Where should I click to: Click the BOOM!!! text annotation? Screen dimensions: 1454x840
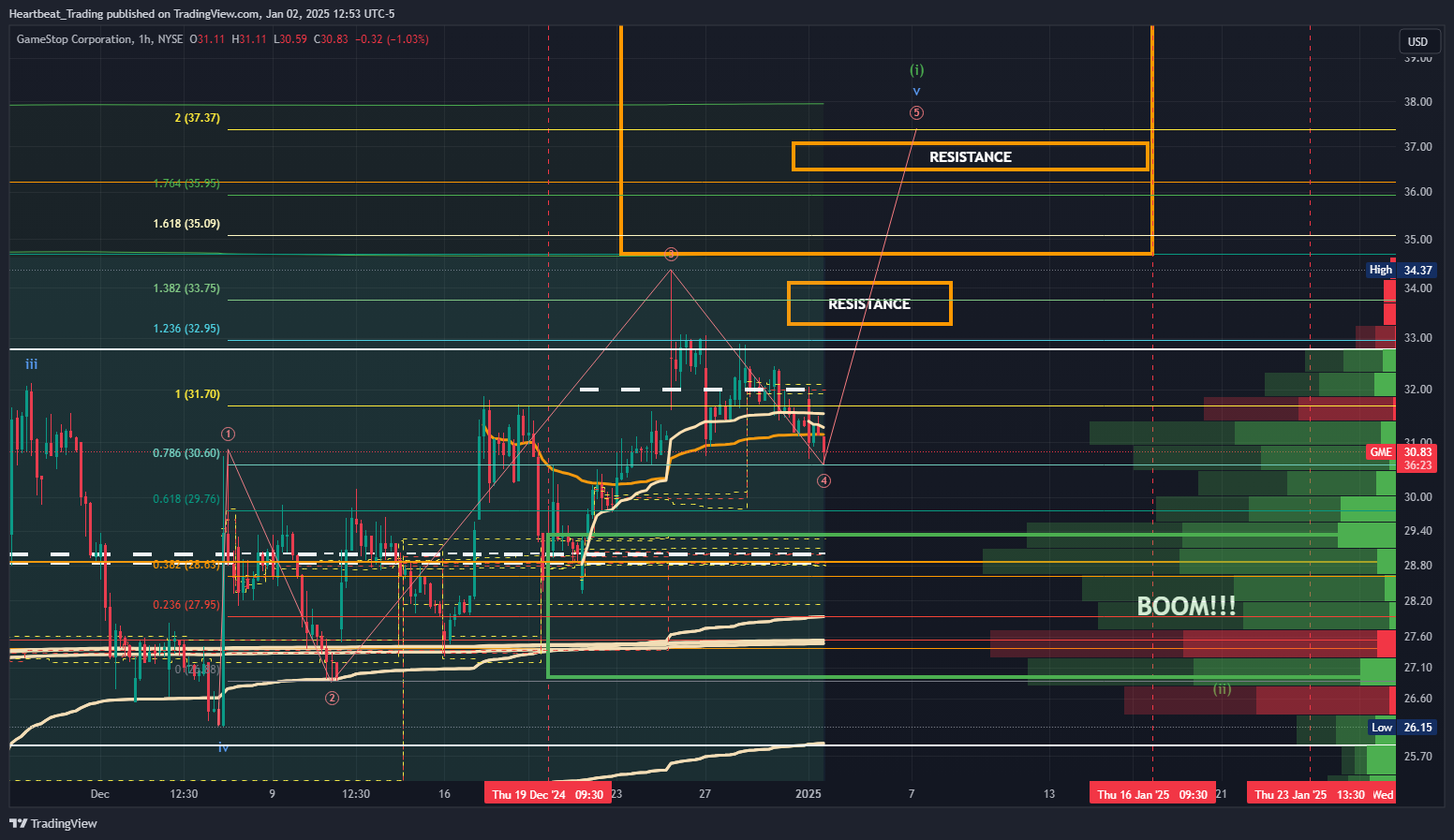coord(1186,606)
